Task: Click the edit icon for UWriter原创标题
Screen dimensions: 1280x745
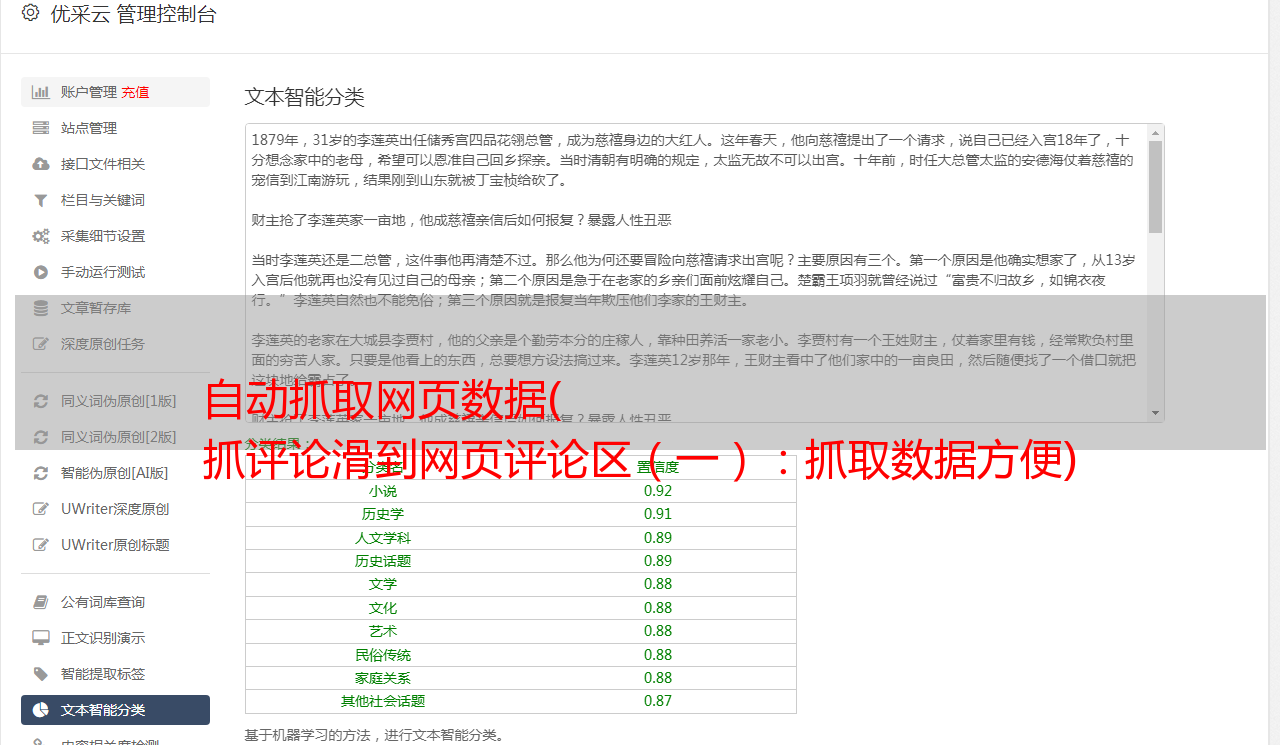Action: [40, 545]
